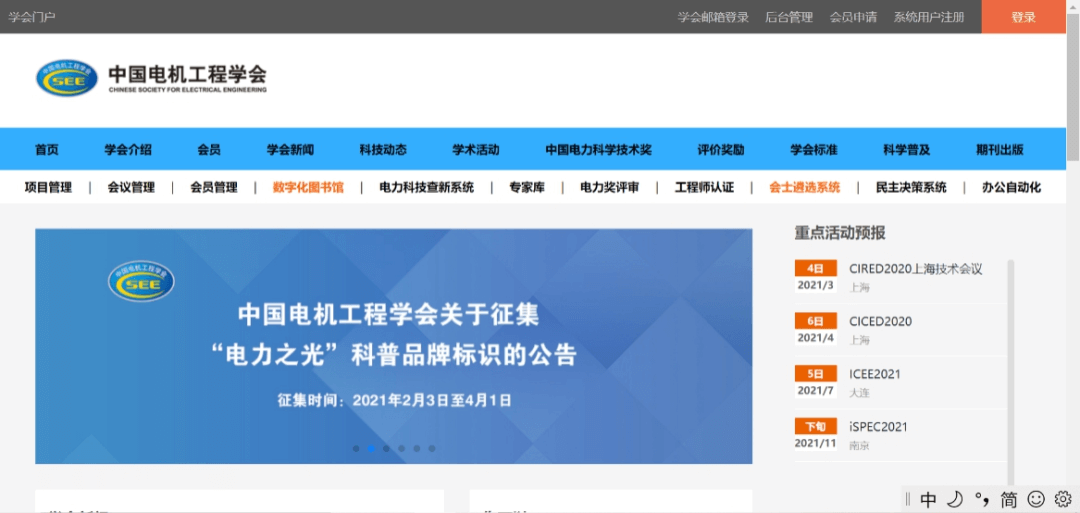The height and width of the screenshot is (513, 1080).
Task: Open the 学会介绍 menu item
Action: click(x=128, y=149)
